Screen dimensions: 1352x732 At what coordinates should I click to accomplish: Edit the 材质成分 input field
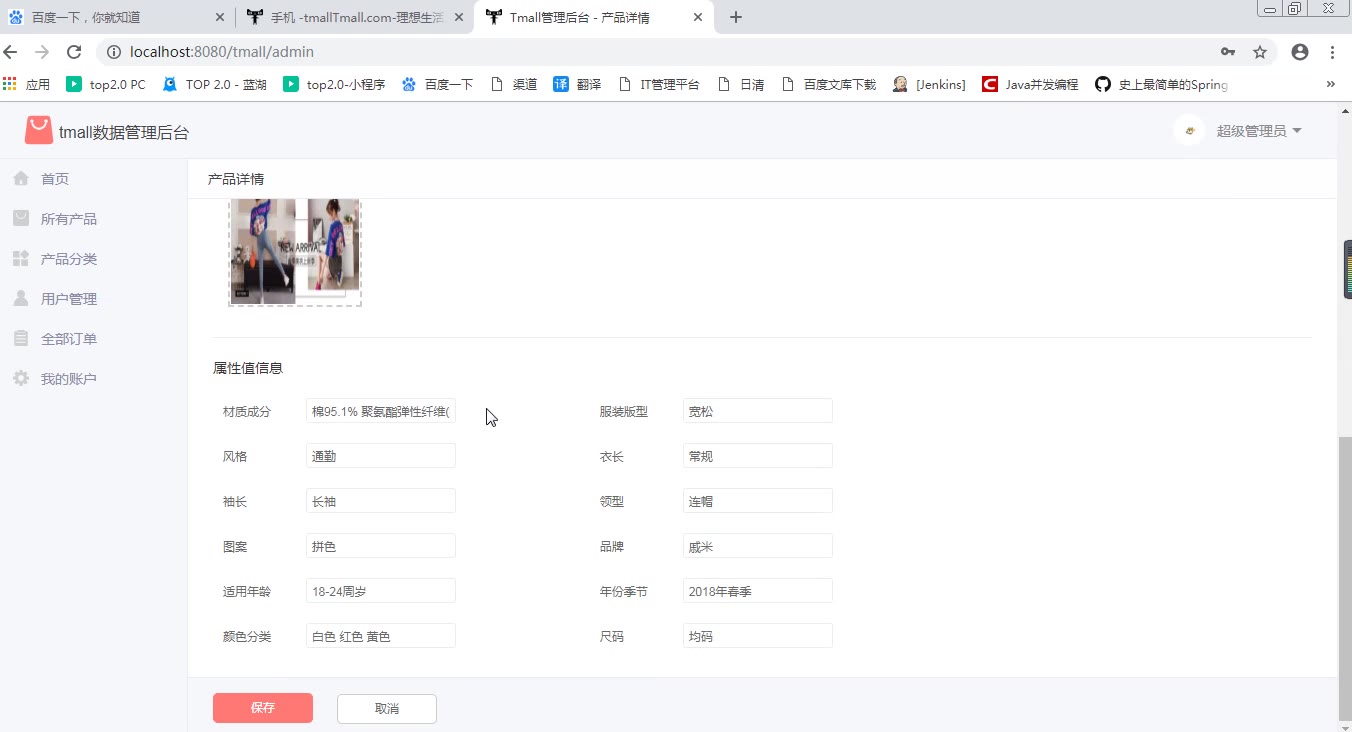381,411
